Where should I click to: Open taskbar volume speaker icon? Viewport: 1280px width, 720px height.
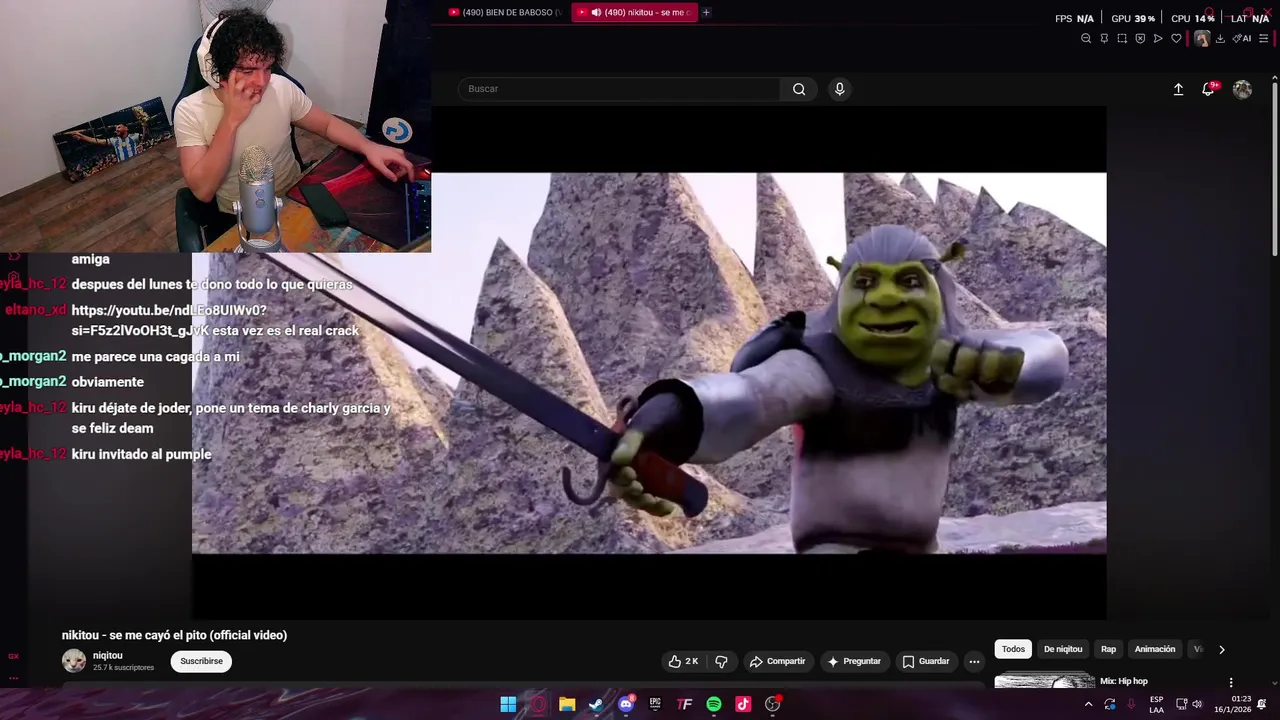1197,704
